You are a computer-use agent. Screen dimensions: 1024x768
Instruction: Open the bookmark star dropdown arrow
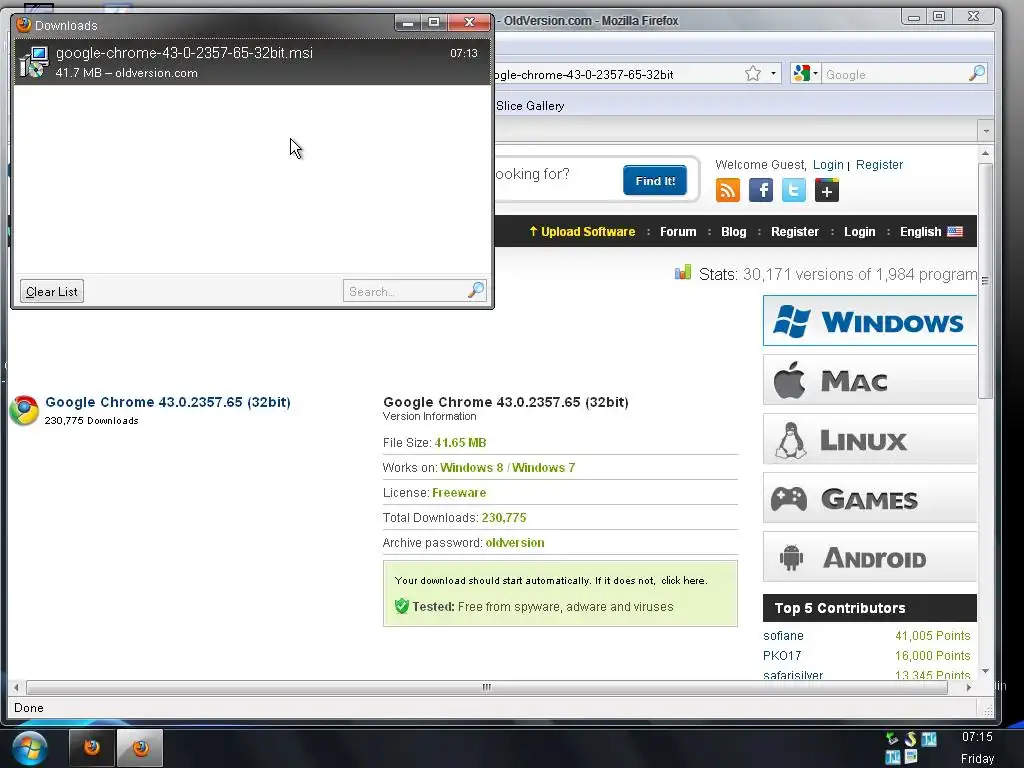pos(773,73)
